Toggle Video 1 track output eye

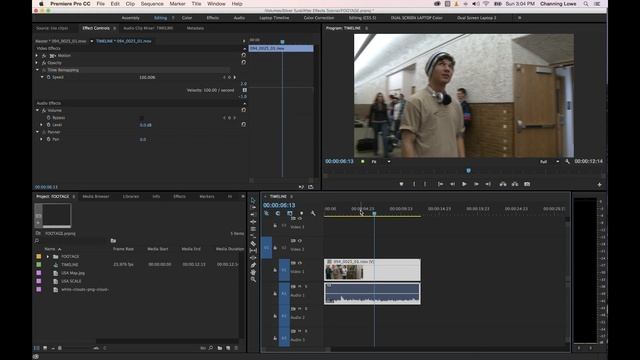(300, 263)
